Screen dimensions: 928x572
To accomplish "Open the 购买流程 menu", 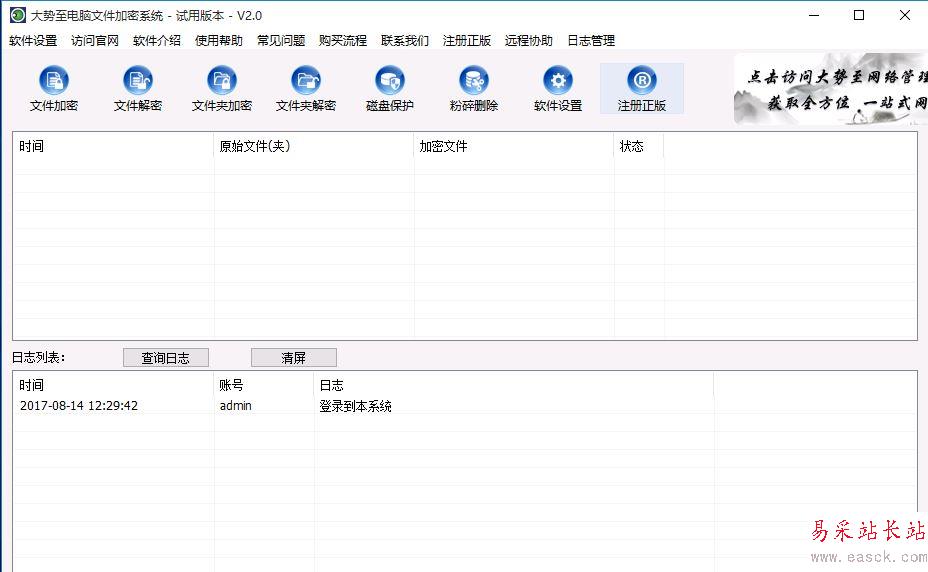I will click(x=343, y=41).
